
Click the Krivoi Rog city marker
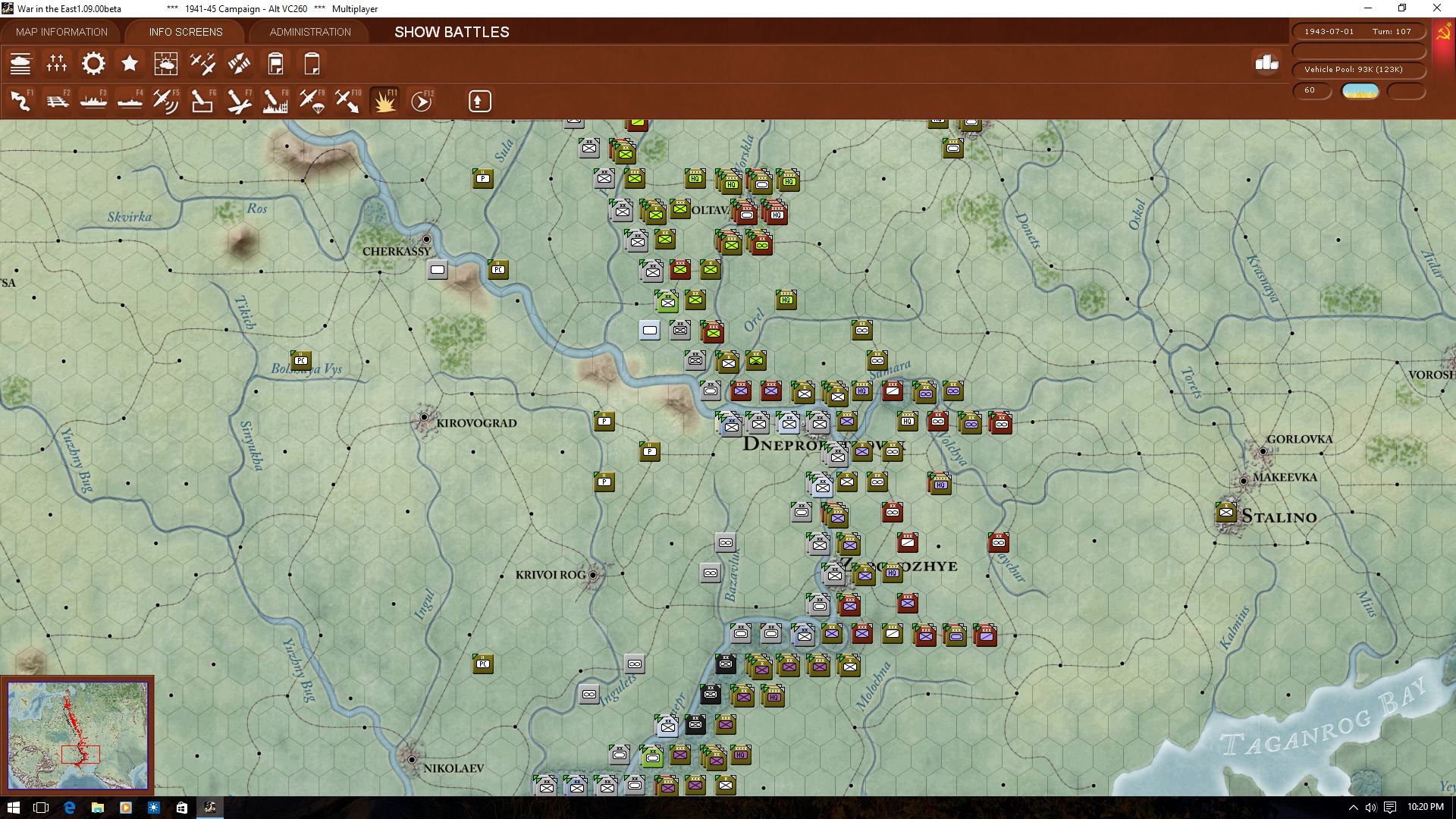point(593,575)
